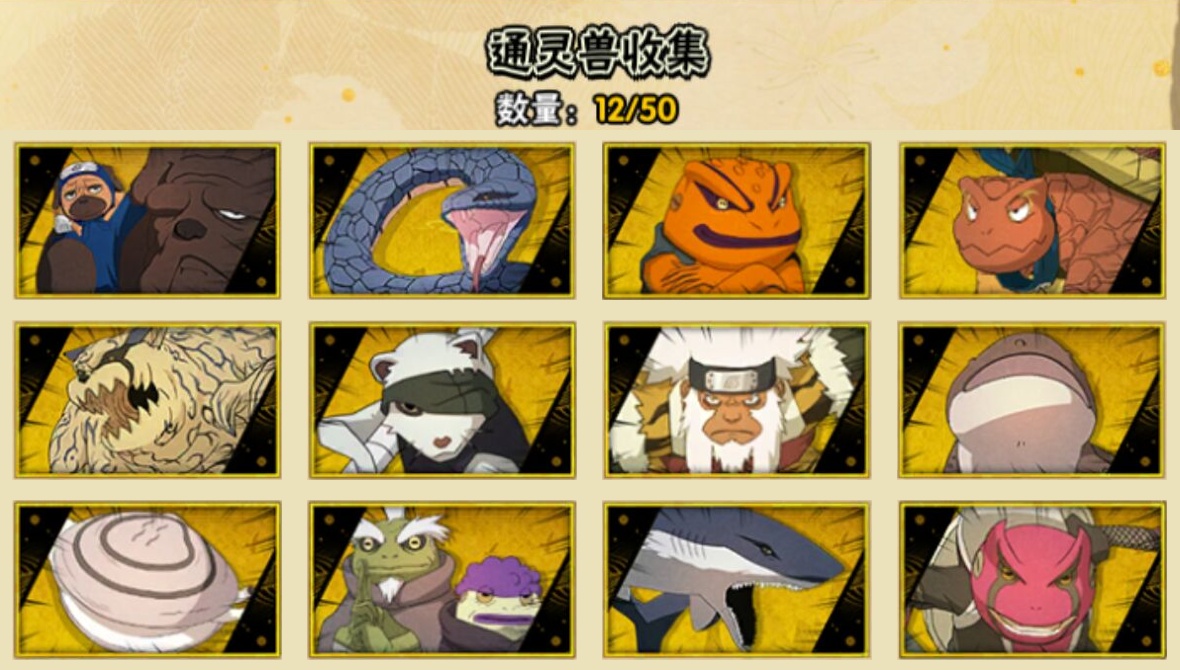The height and width of the screenshot is (670, 1180).
Task: Select the white-bearded monkey king card
Action: pyautogui.click(x=736, y=400)
